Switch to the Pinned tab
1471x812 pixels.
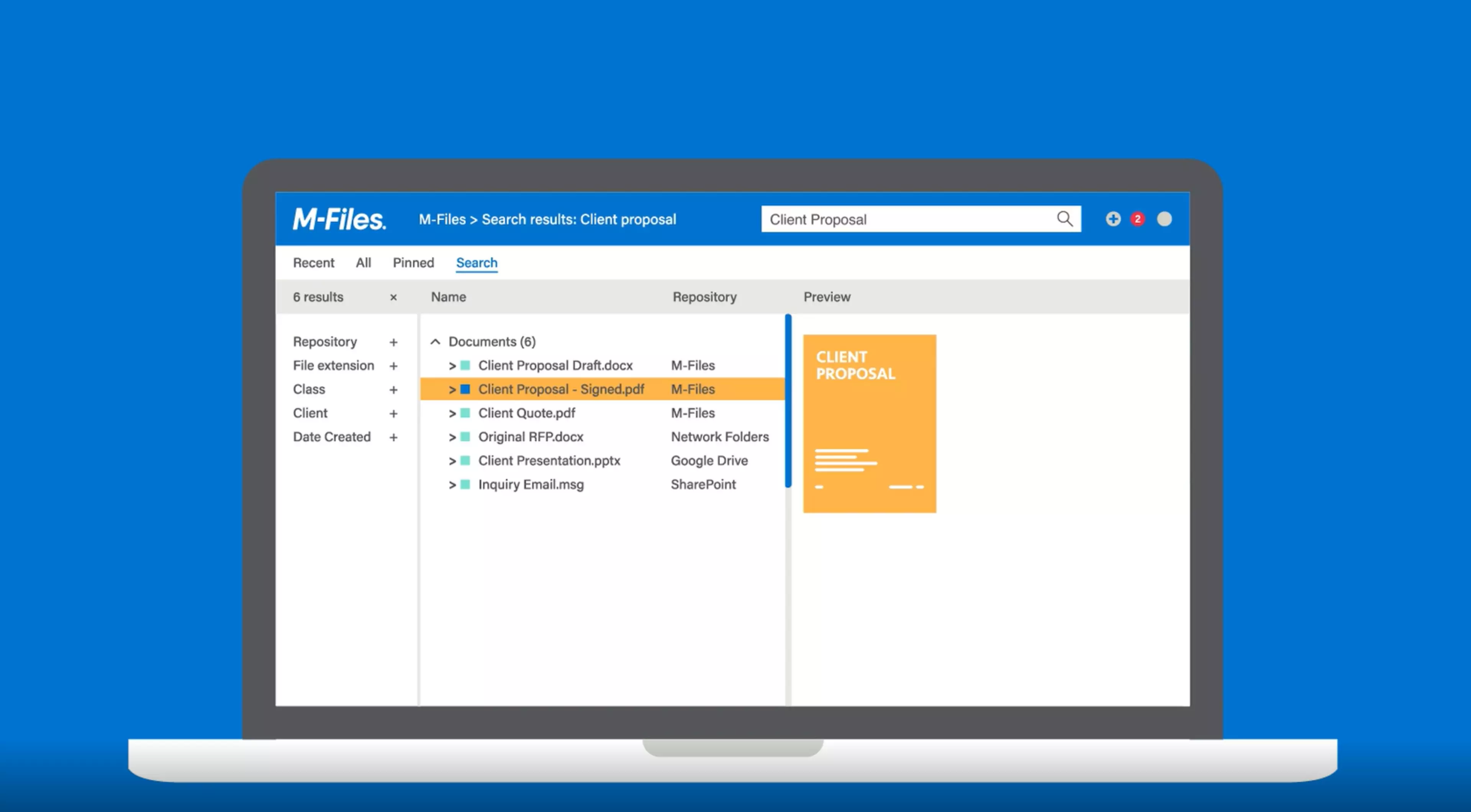(x=413, y=263)
